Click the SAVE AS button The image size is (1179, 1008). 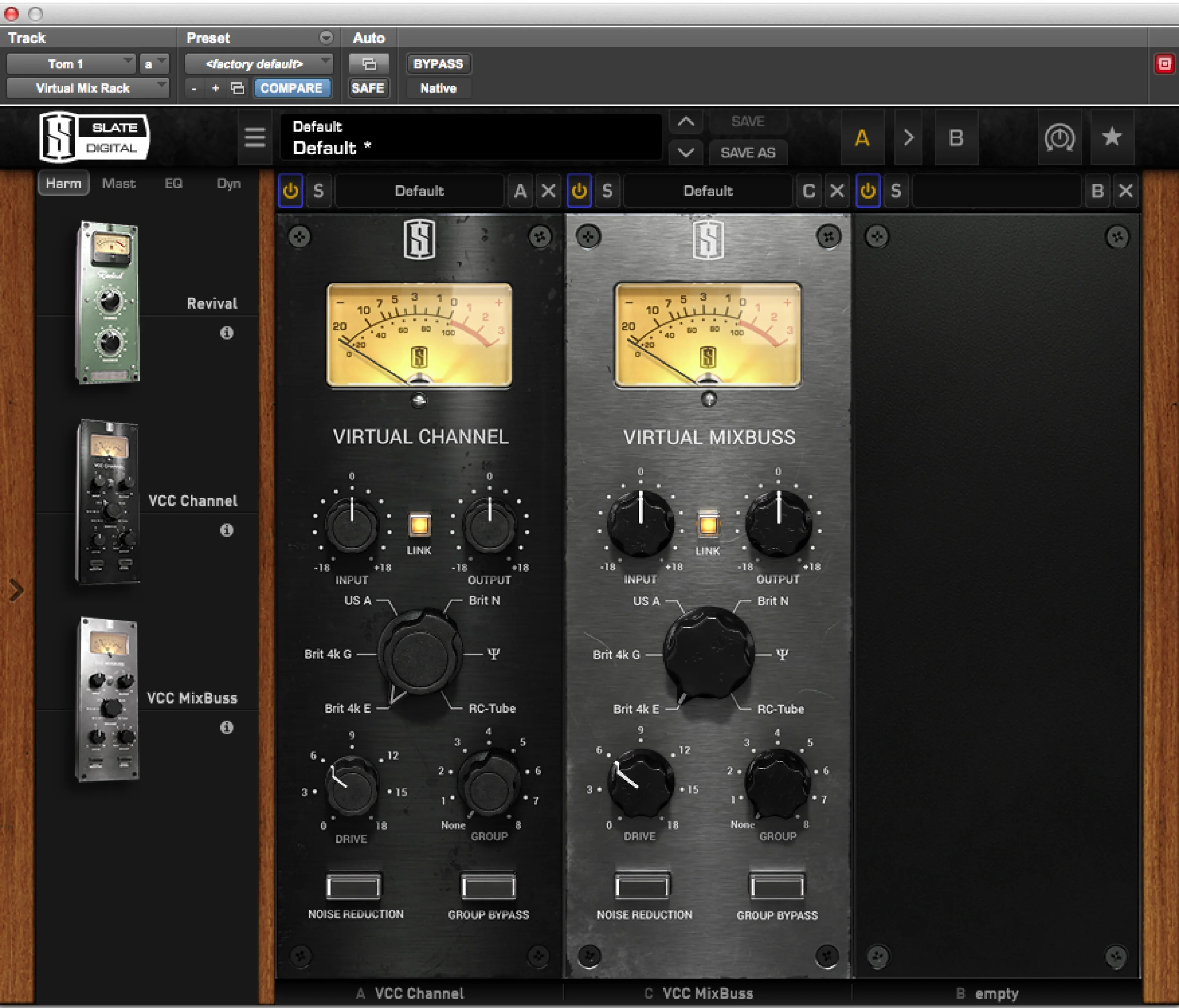click(x=748, y=152)
